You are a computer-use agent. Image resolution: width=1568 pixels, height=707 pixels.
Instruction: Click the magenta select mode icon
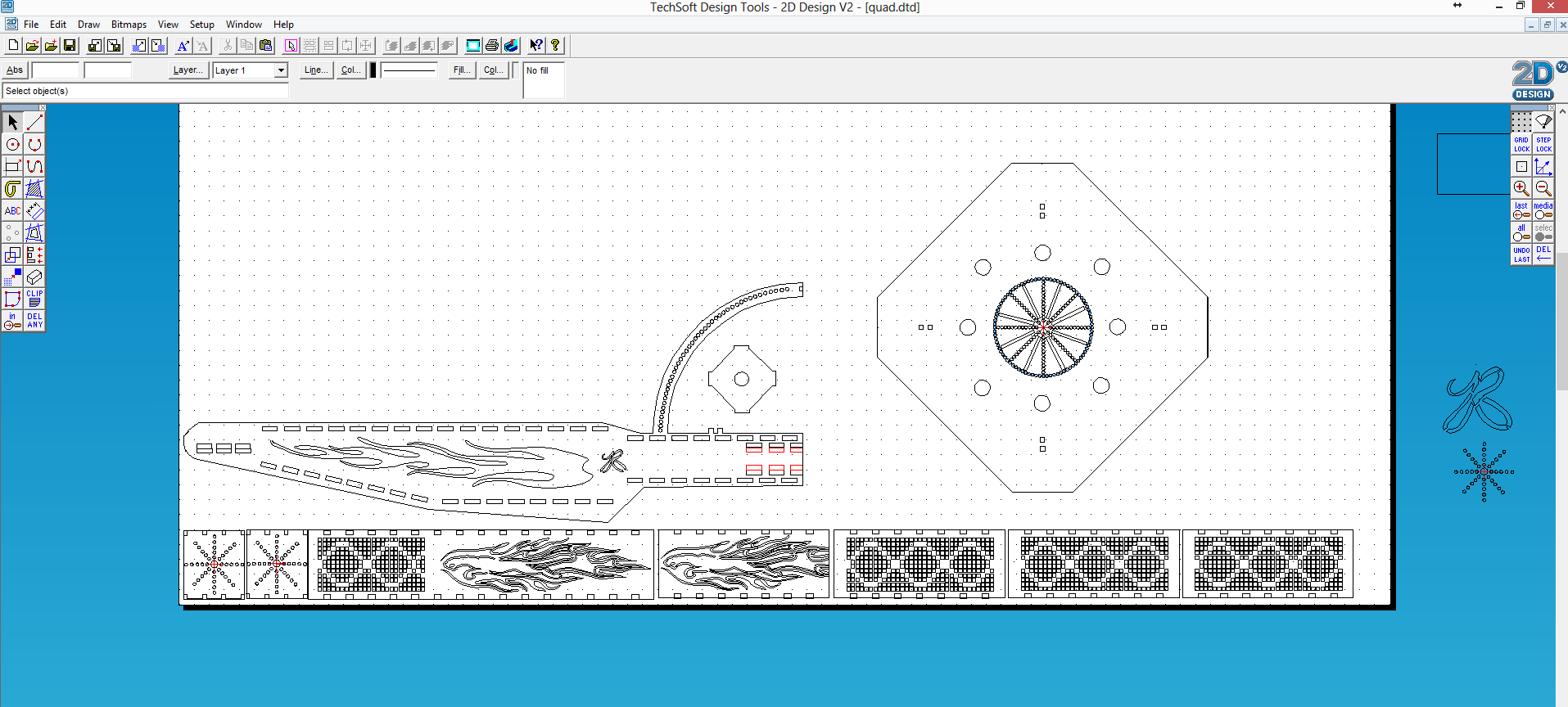[x=291, y=46]
